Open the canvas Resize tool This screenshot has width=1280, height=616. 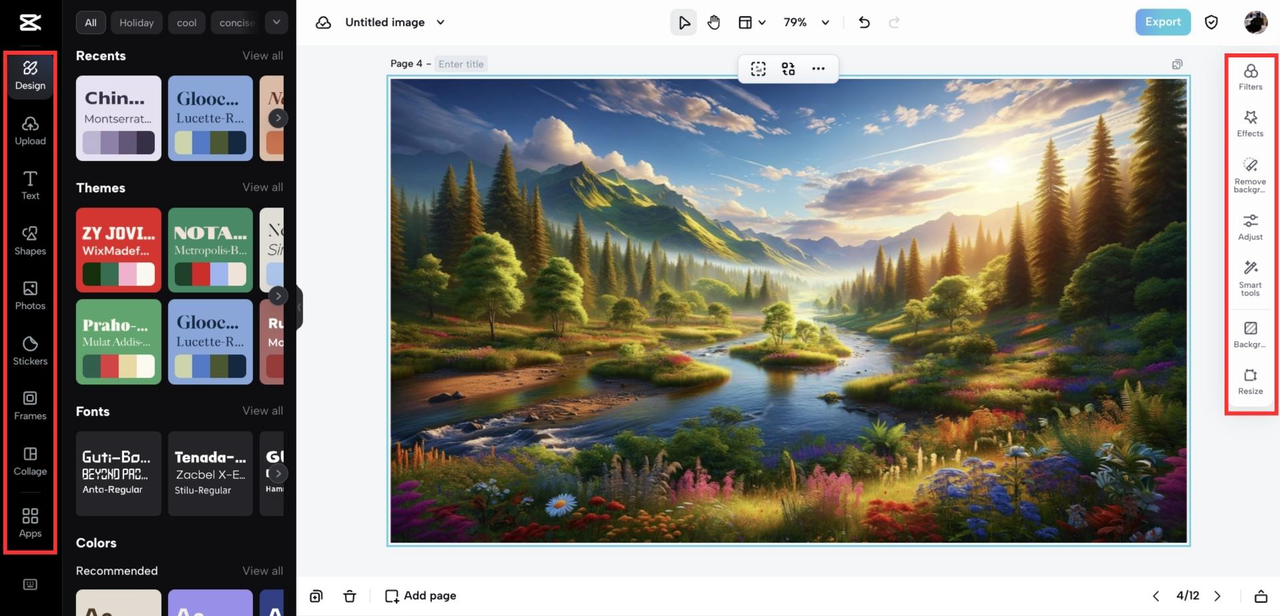click(1250, 382)
